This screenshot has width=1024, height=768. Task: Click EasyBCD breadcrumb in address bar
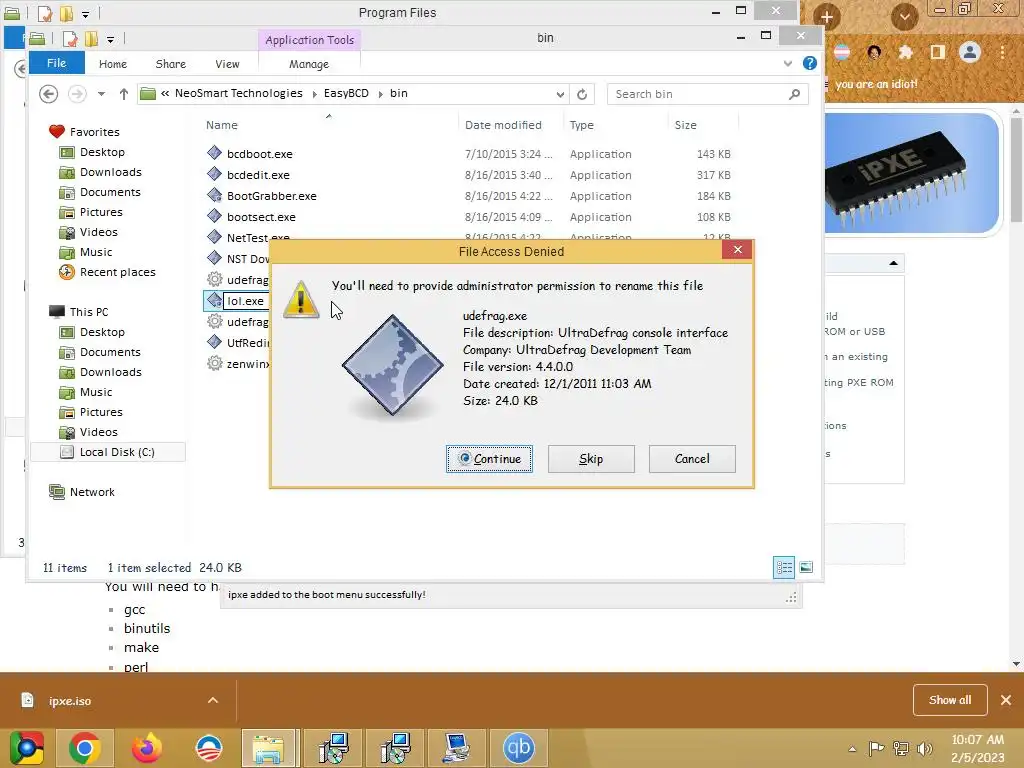tap(346, 93)
